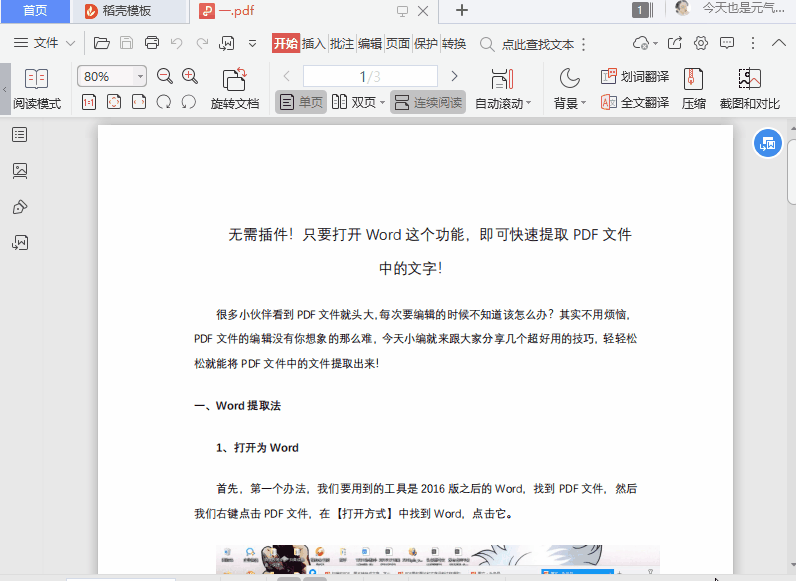
Task: Click Full Text Translate (全文翻译)
Action: (635, 103)
